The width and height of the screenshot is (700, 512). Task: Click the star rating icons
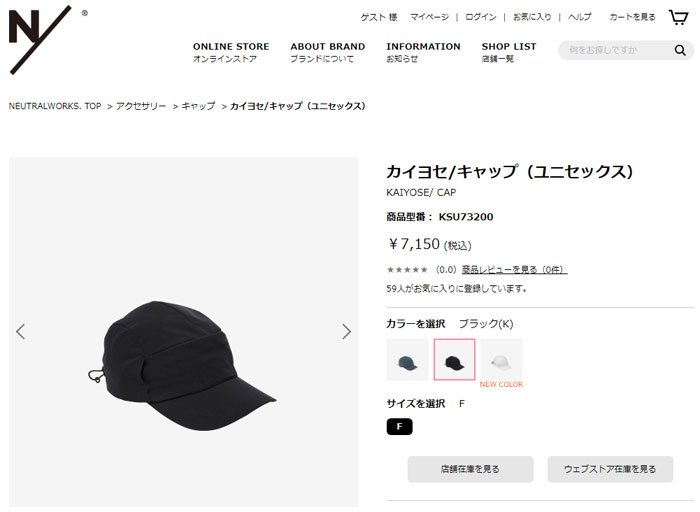point(407,270)
